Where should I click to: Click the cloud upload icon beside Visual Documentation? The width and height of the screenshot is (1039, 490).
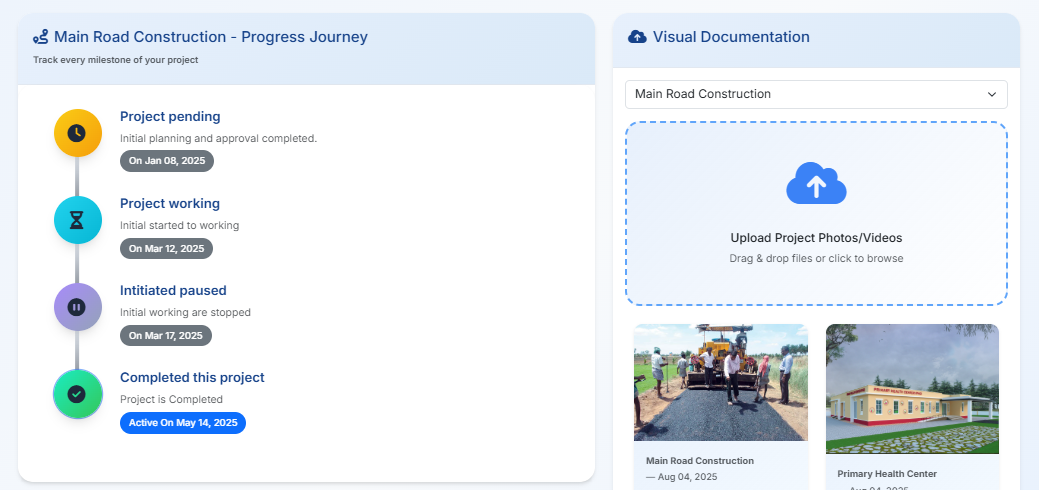[x=637, y=37]
